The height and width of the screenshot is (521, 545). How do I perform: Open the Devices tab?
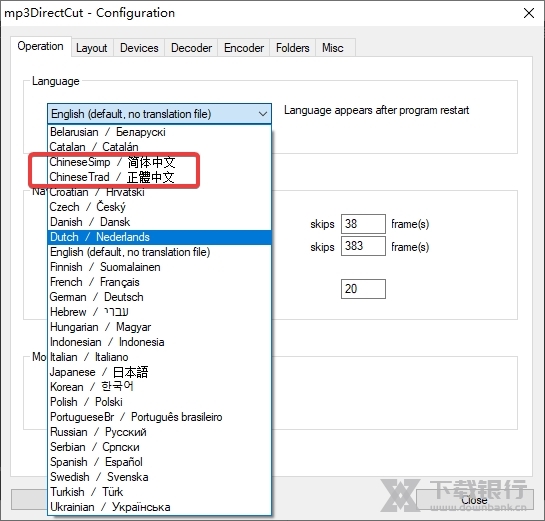coord(139,48)
